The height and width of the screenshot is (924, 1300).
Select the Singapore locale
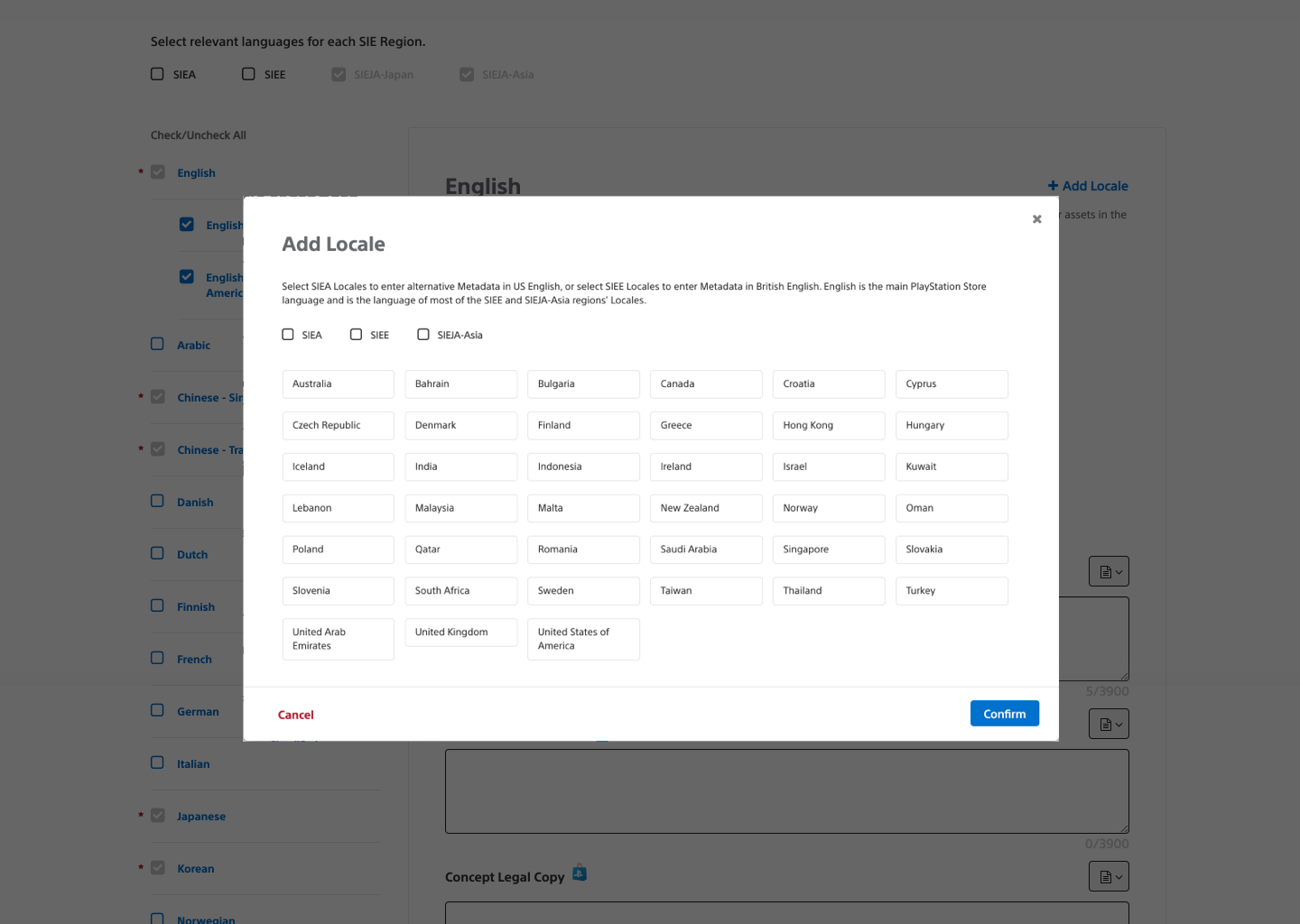point(829,550)
